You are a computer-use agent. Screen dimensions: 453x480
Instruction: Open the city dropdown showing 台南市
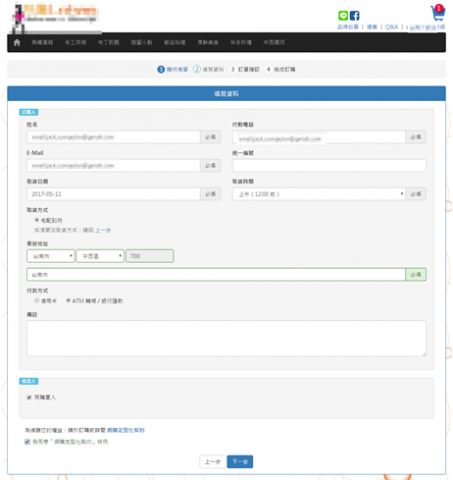click(51, 256)
